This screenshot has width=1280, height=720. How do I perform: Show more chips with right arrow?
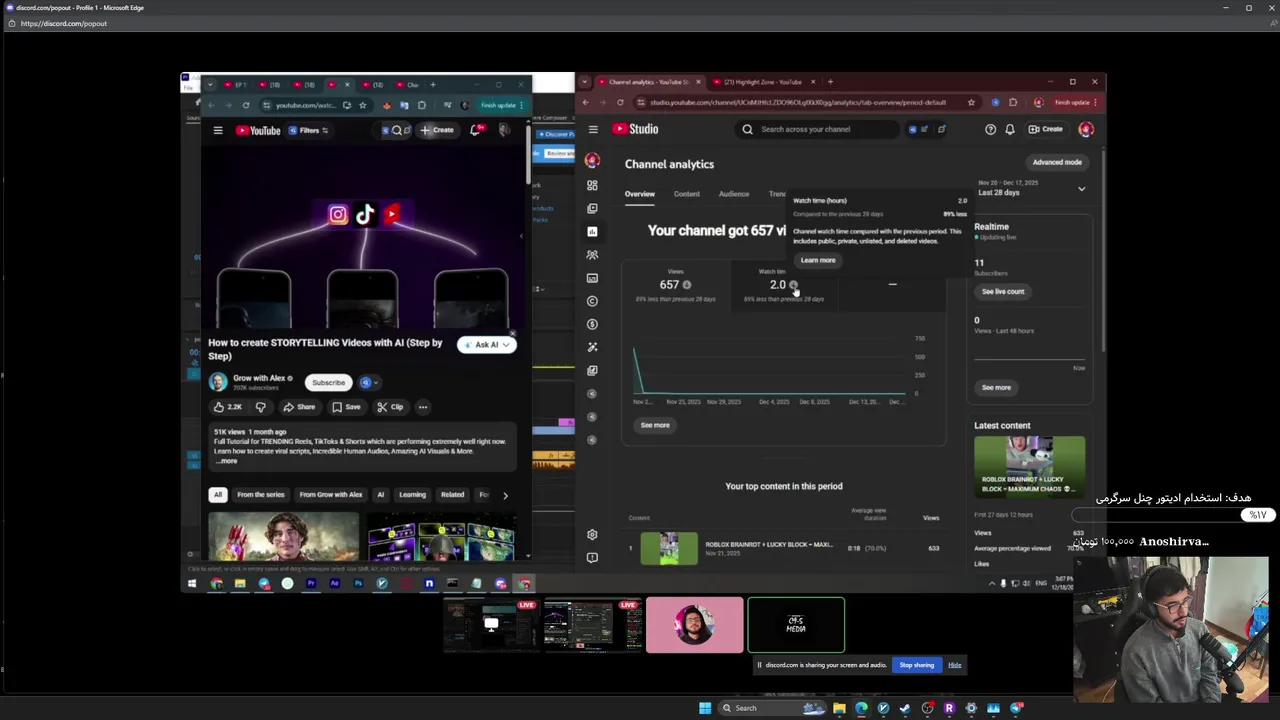[x=505, y=495]
